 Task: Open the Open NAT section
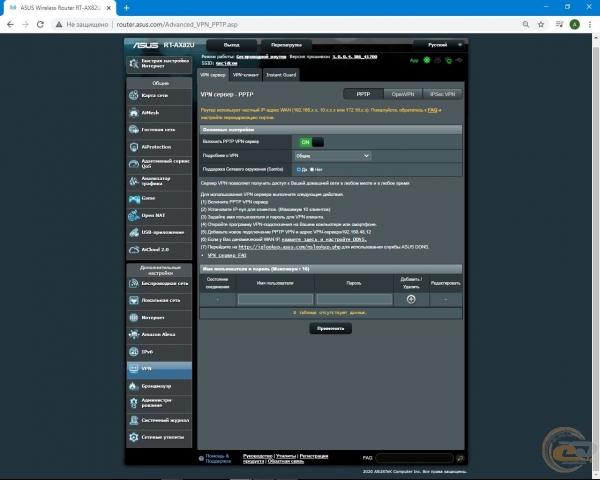pyautogui.click(x=159, y=216)
